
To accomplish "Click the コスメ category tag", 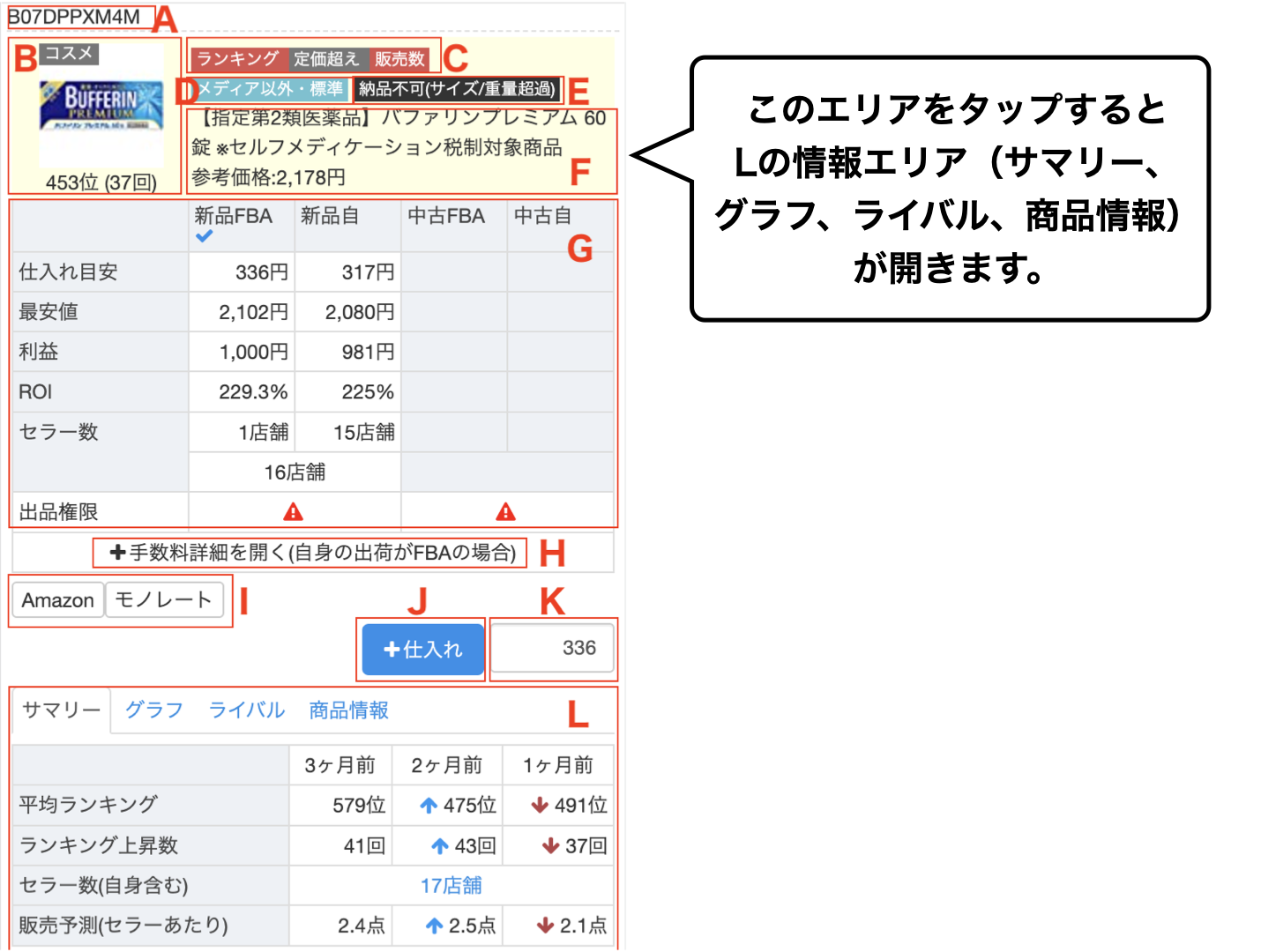I will [69, 54].
